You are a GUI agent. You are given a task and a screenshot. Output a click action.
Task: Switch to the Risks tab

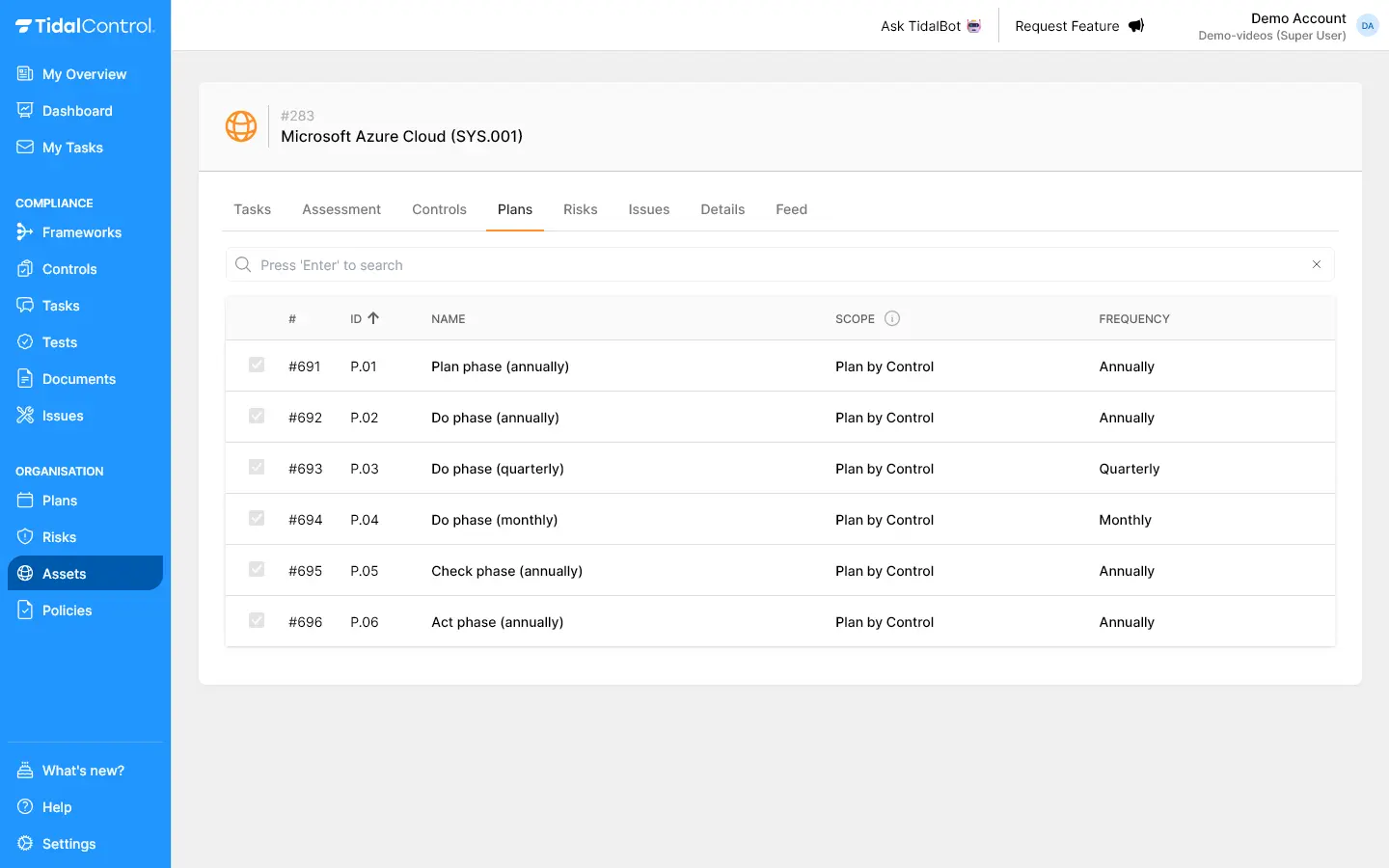click(580, 209)
